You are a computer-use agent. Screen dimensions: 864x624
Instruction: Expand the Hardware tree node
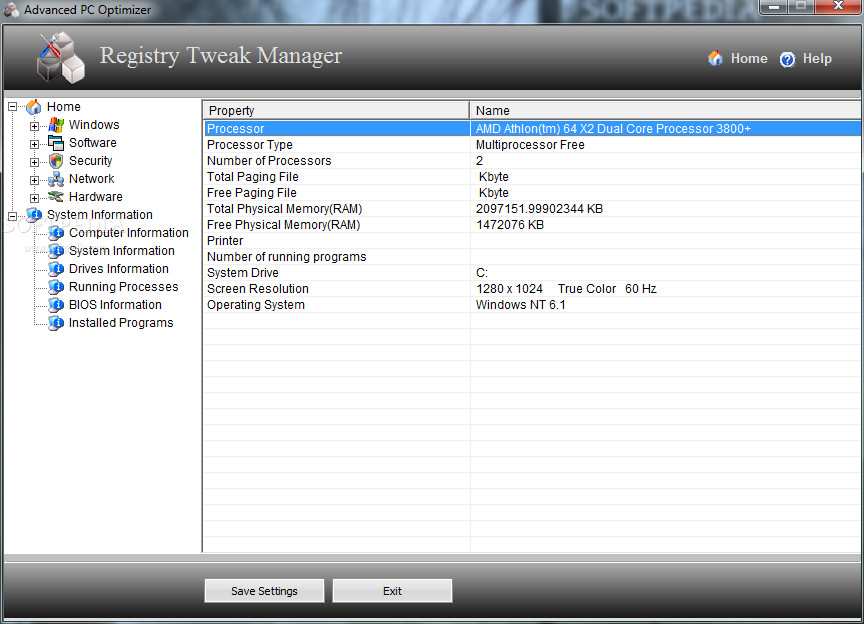pos(34,198)
